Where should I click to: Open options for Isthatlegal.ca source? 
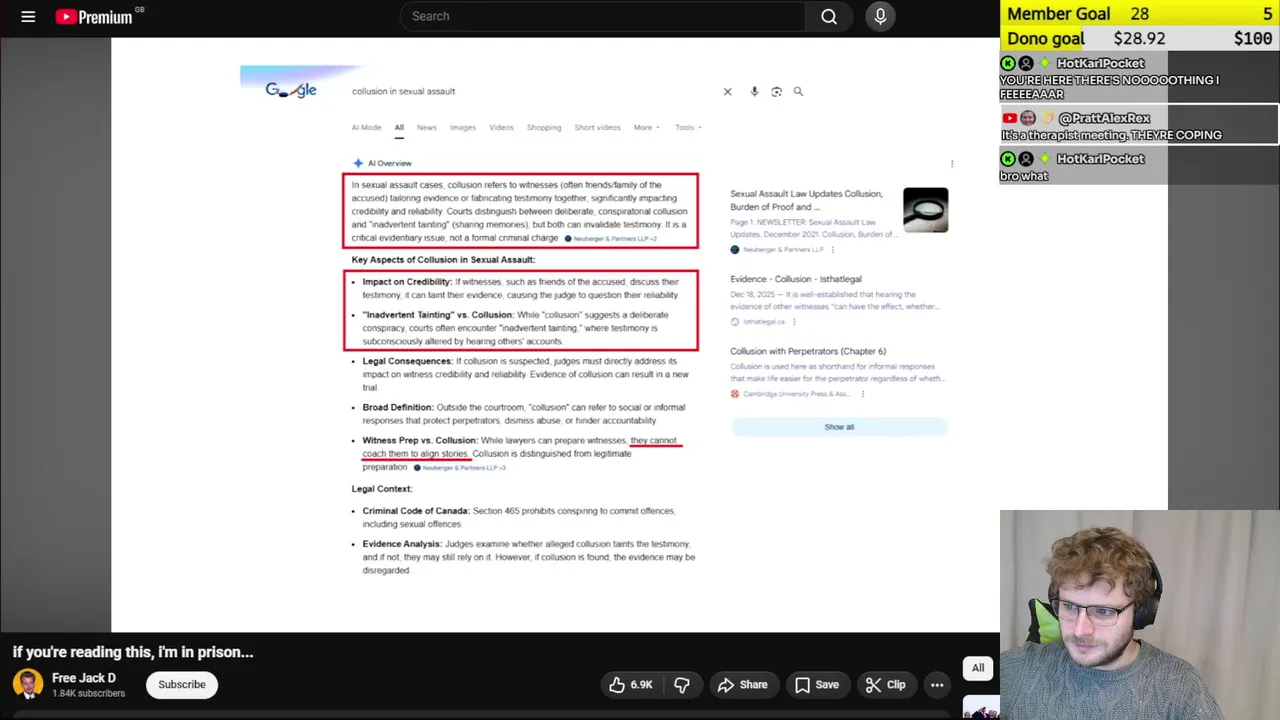coord(794,322)
